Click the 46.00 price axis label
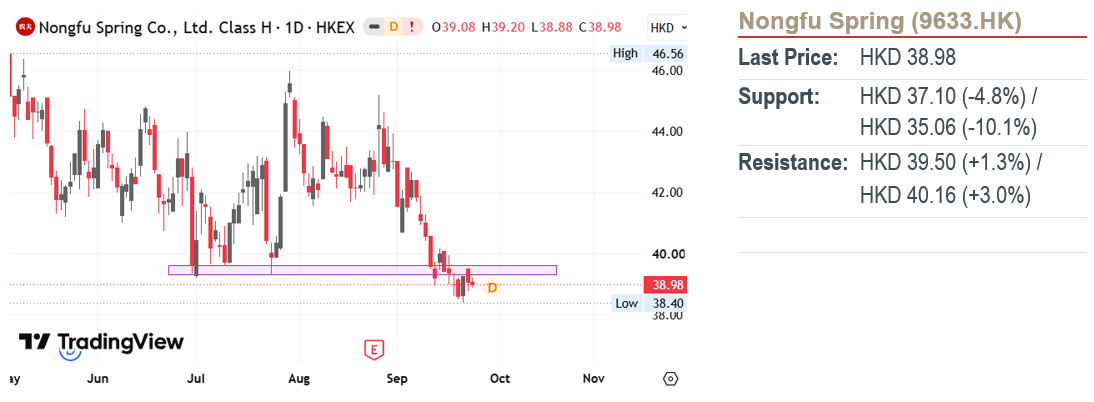This screenshot has height=402, width=1094. (x=668, y=70)
